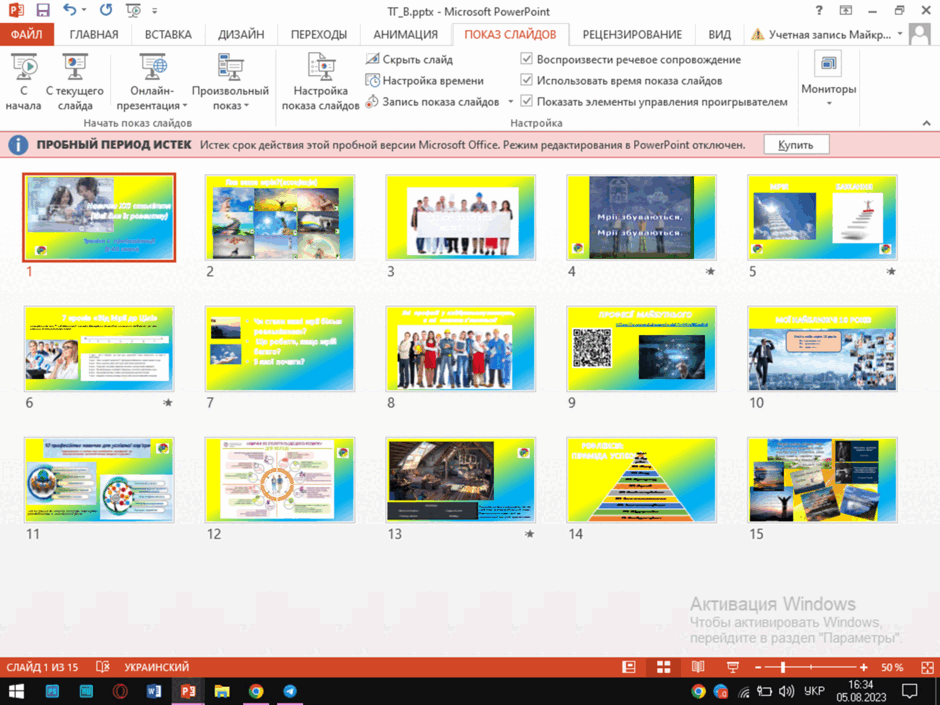Click Hide slide (Скрыть слайд)

pyautogui.click(x=409, y=59)
